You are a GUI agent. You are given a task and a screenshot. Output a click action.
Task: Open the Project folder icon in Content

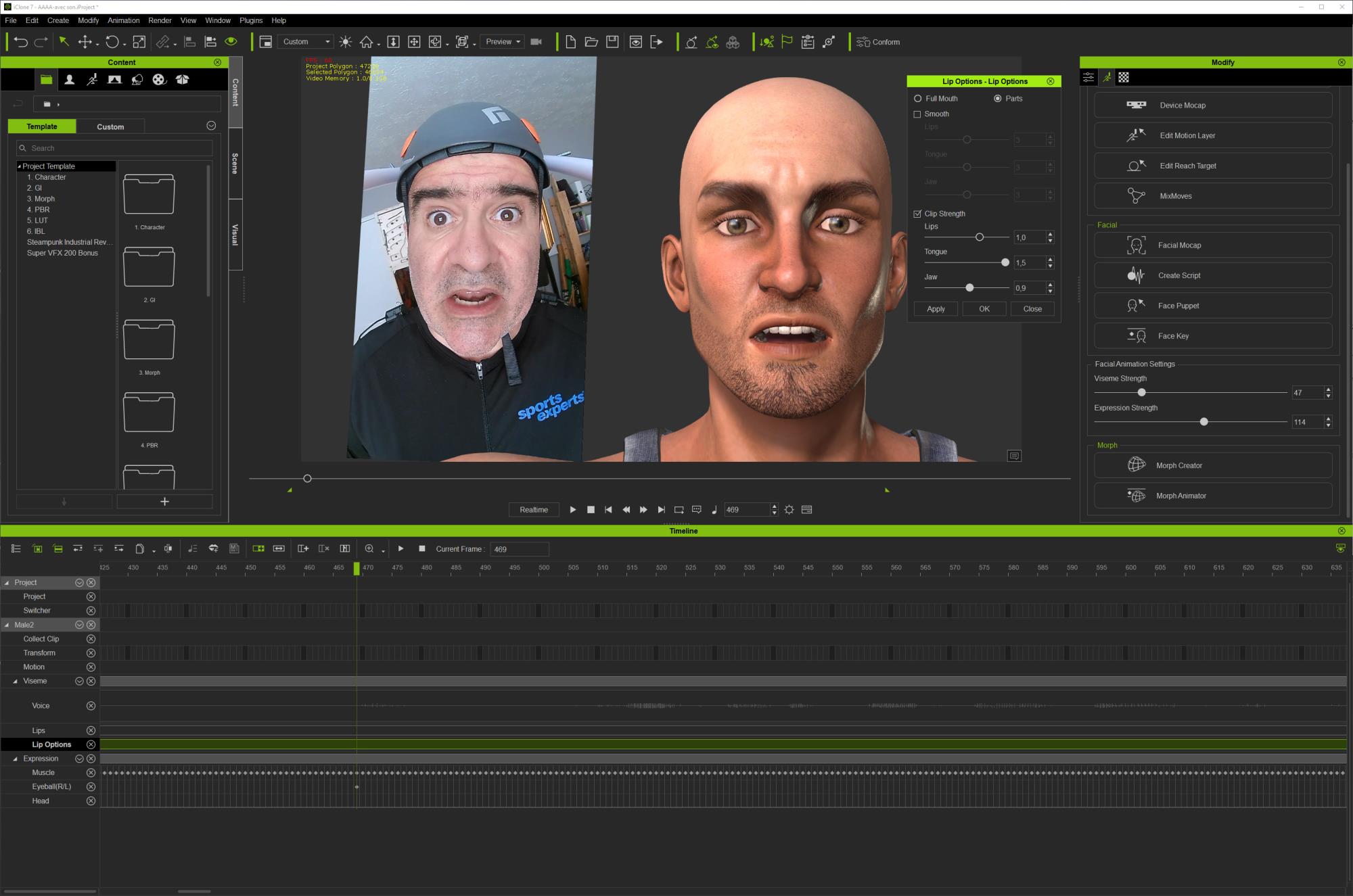click(46, 80)
